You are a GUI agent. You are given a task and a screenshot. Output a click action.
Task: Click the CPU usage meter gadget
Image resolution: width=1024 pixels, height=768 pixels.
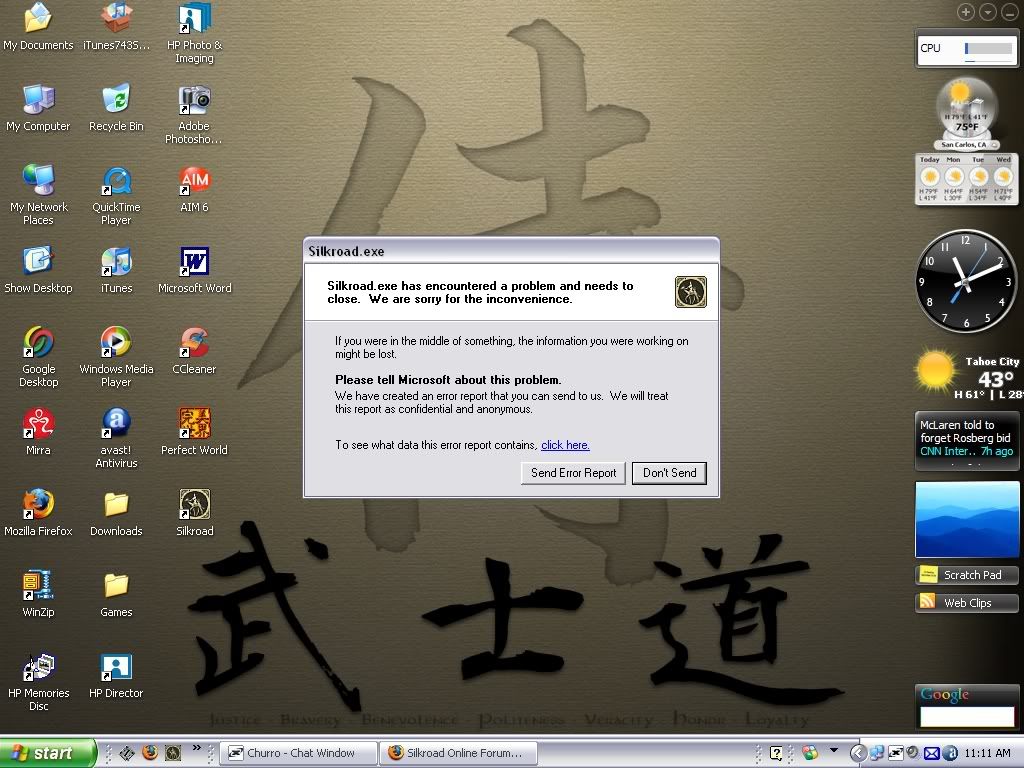click(x=967, y=48)
